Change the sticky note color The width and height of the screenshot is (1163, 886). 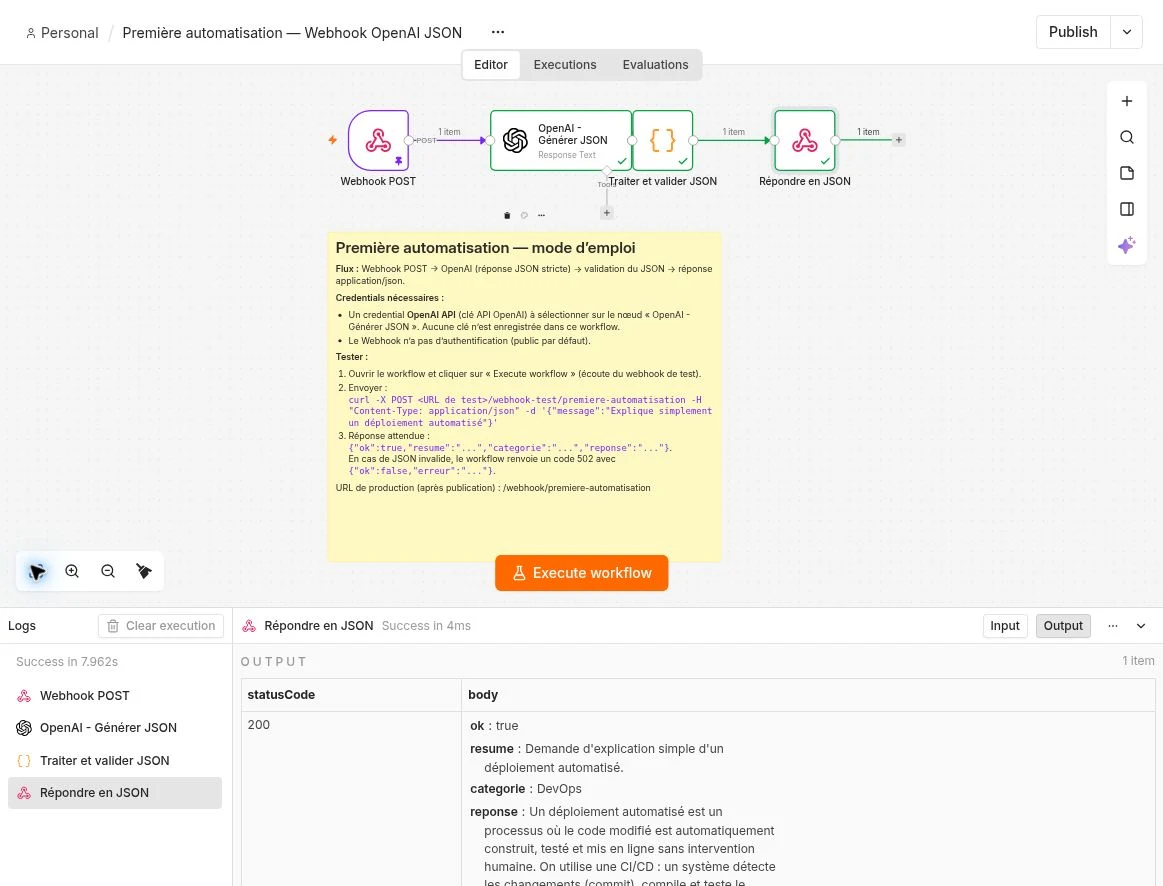[524, 216]
